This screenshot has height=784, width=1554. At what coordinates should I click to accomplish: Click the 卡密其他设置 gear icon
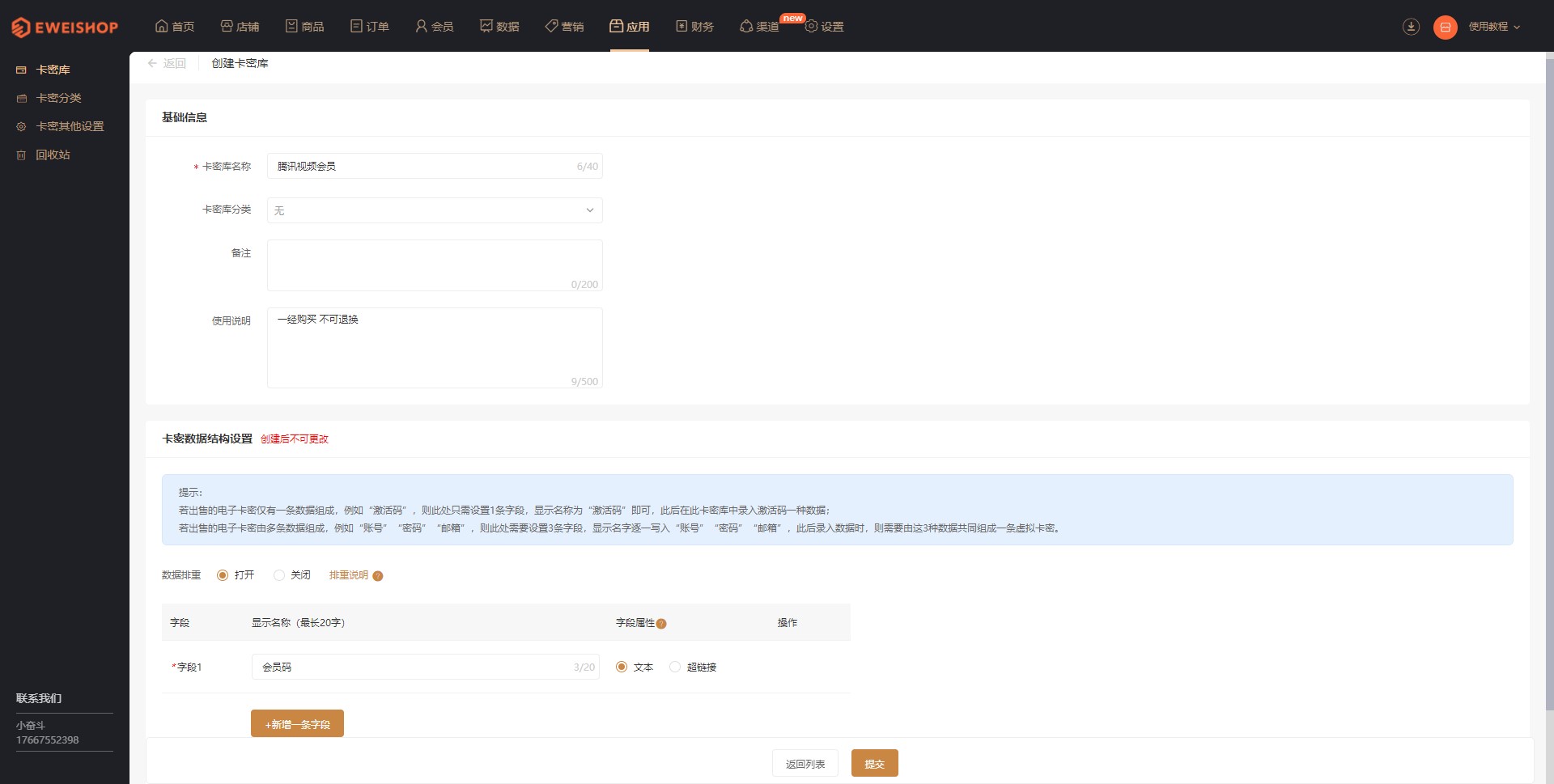21,127
